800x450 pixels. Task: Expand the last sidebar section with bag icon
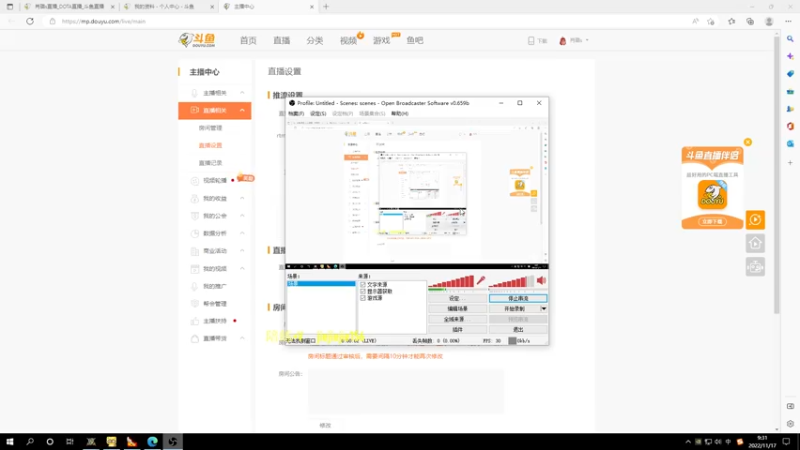(x=215, y=338)
